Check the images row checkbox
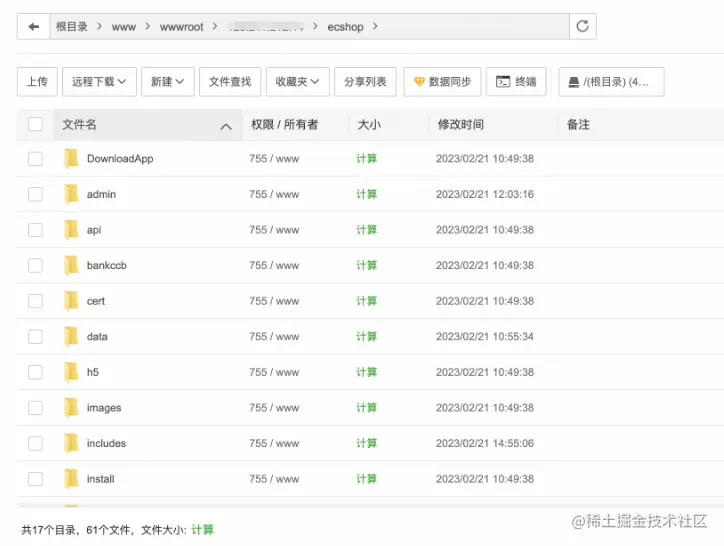The height and width of the screenshot is (546, 724). 36,407
